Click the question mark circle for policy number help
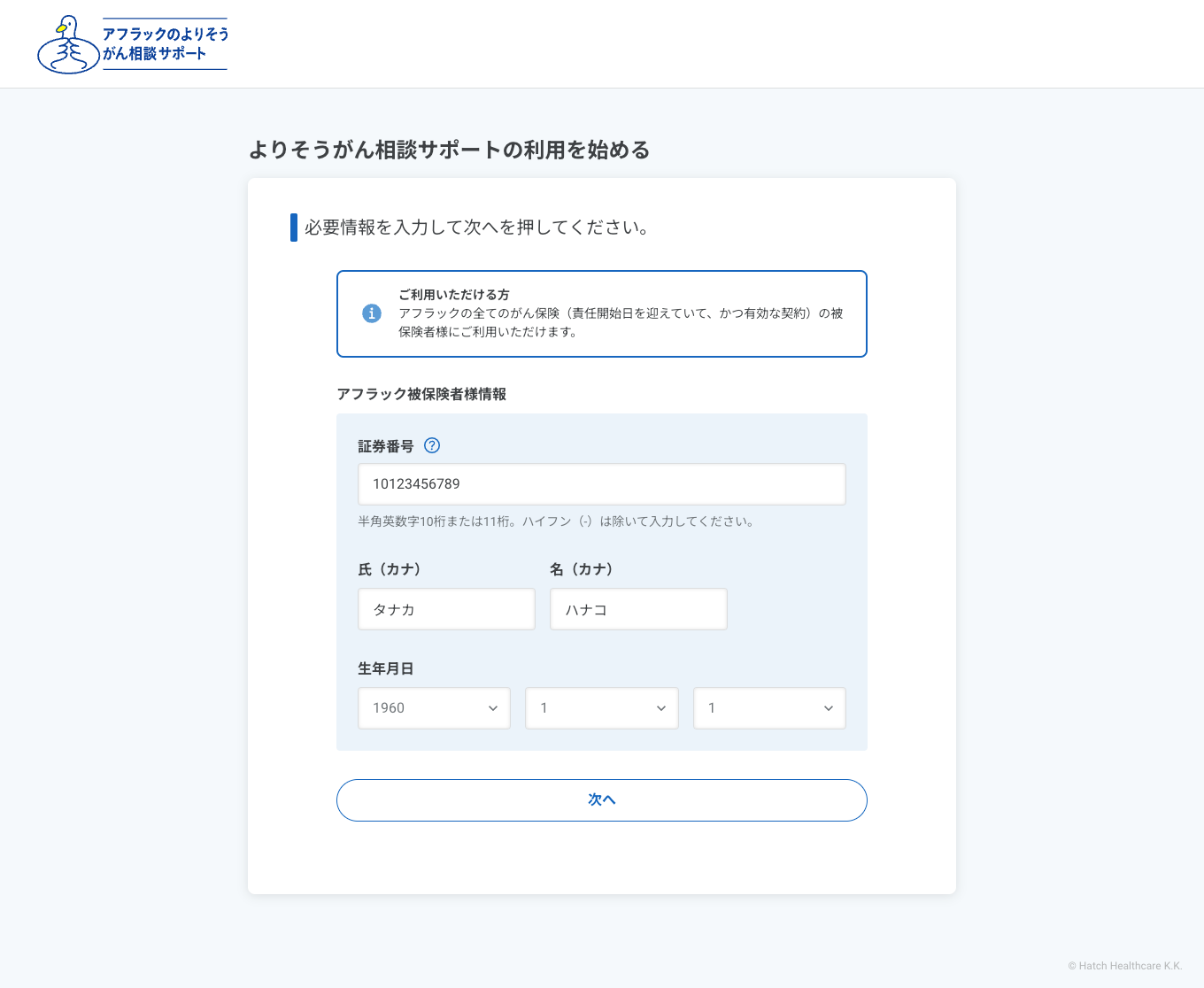1204x988 pixels. point(432,446)
